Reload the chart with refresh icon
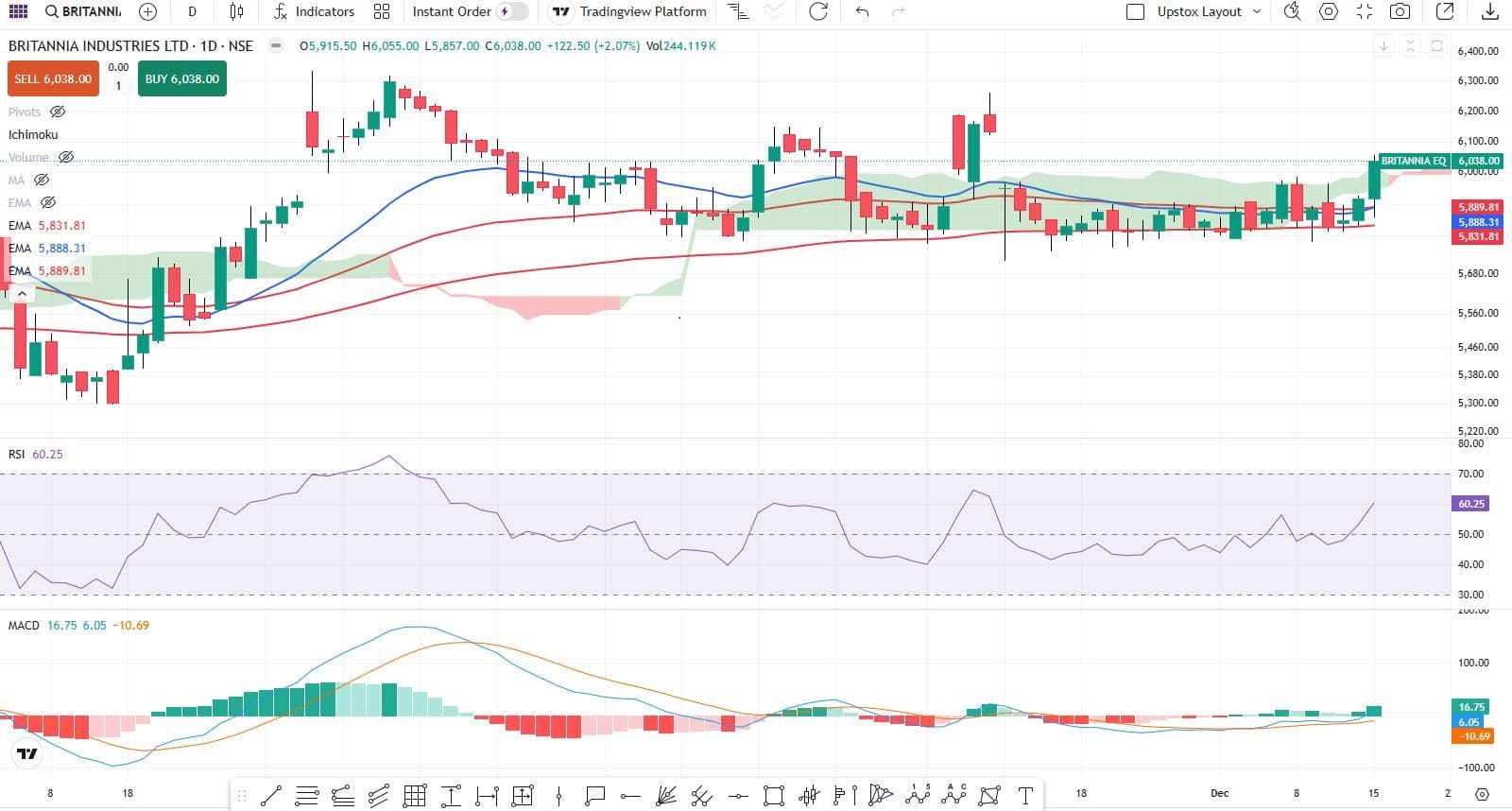The width and height of the screenshot is (1512, 811). coord(818,11)
